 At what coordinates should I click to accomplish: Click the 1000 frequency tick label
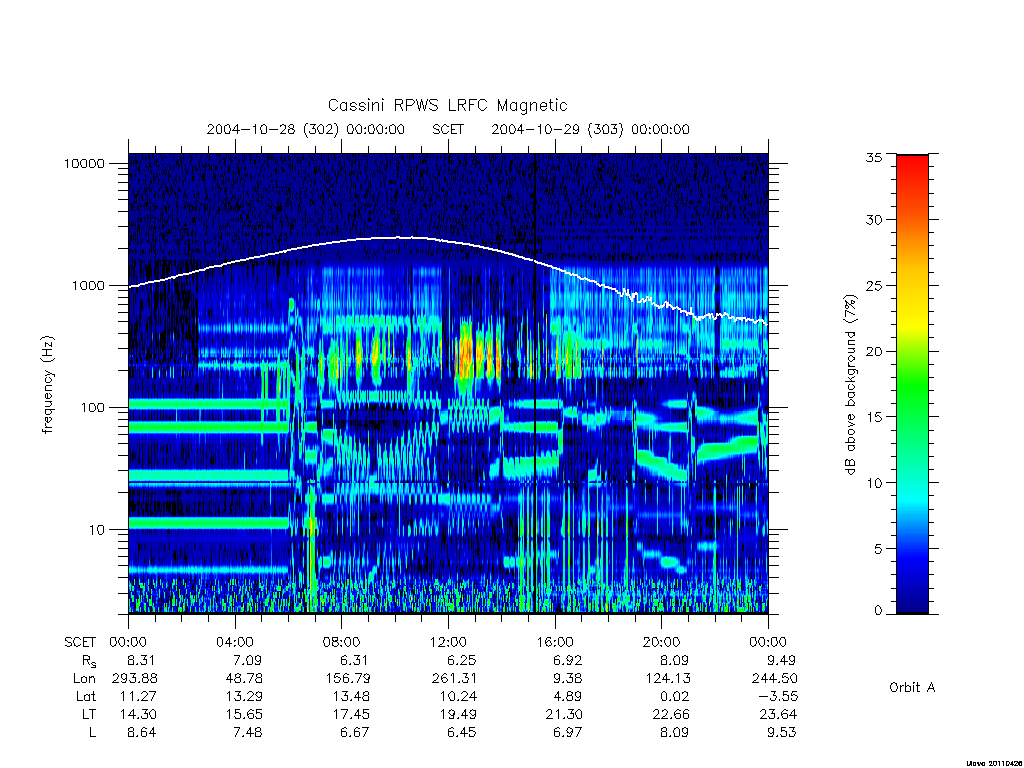point(88,286)
